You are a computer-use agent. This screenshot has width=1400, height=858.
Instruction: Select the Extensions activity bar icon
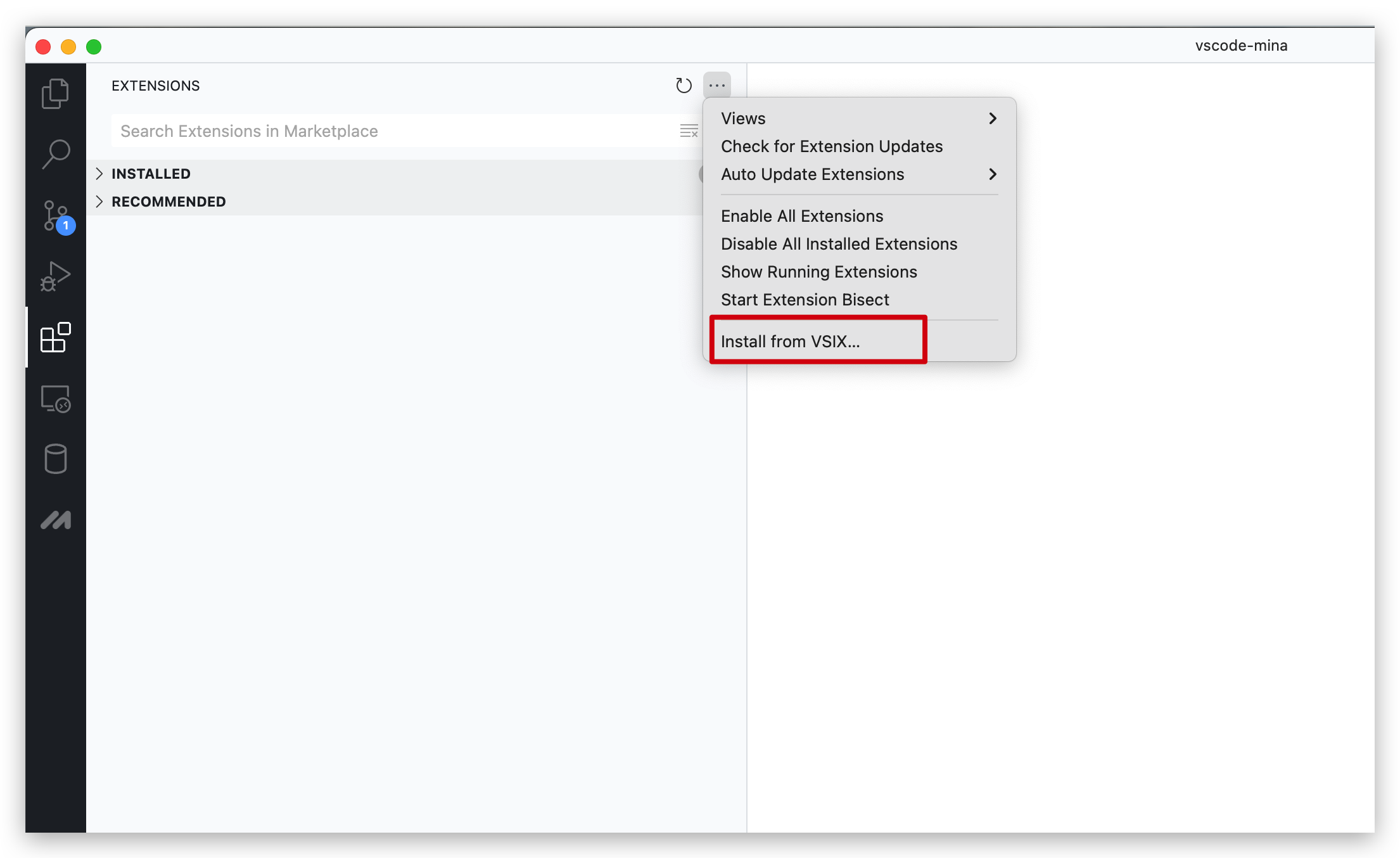pyautogui.click(x=55, y=337)
